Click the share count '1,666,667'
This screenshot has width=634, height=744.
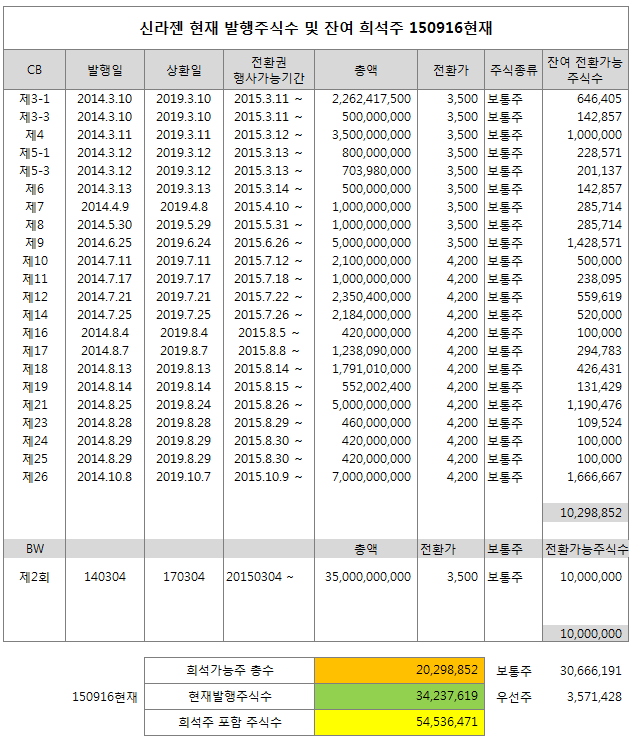594,477
